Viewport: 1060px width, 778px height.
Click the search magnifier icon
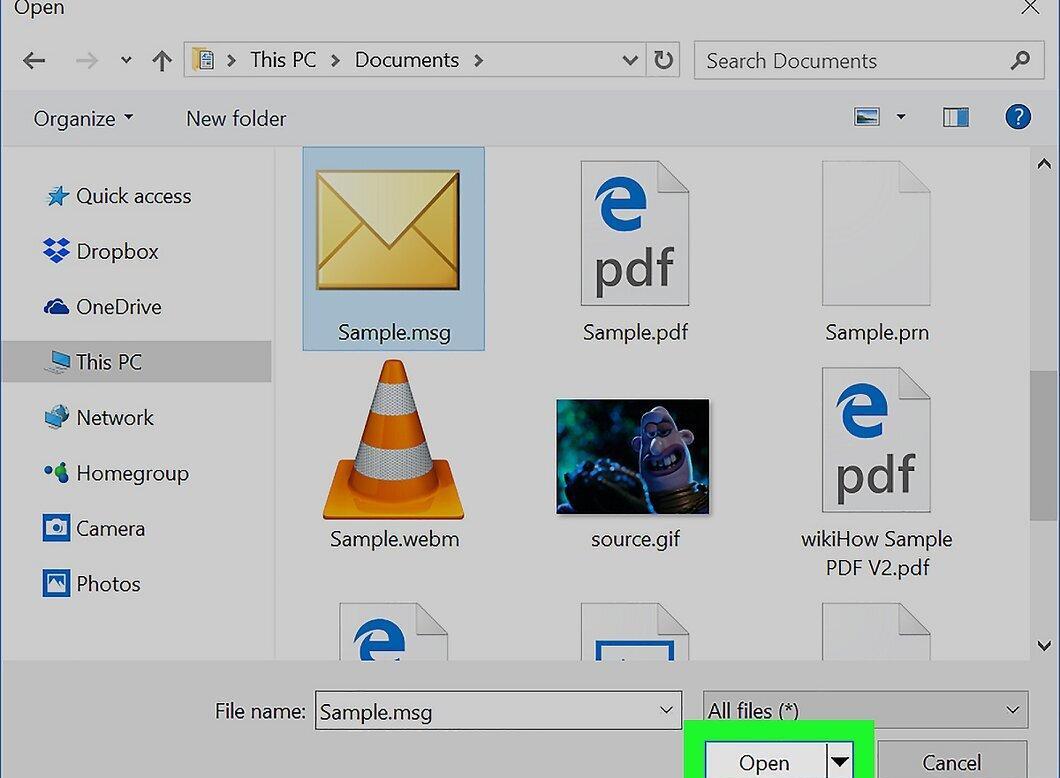1020,61
